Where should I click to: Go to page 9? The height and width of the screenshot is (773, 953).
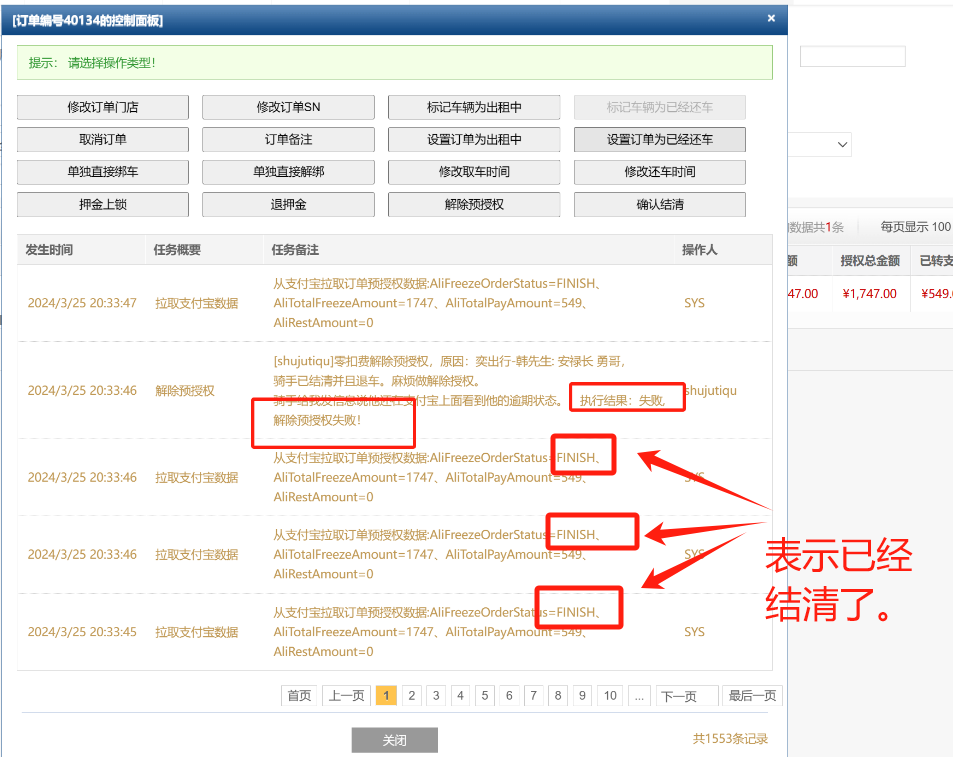[582, 695]
